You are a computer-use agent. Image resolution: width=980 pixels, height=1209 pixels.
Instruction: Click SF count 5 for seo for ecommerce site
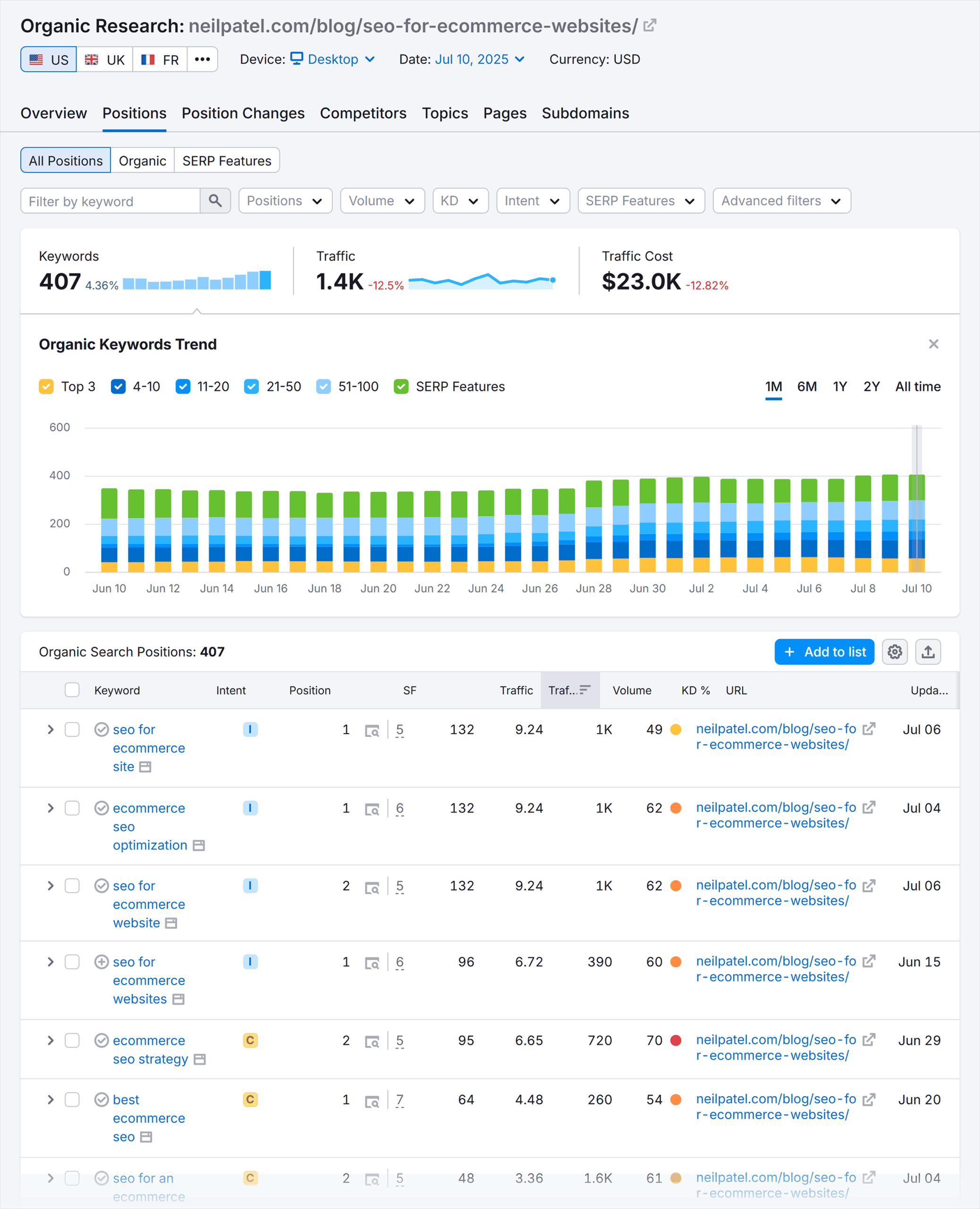400,729
